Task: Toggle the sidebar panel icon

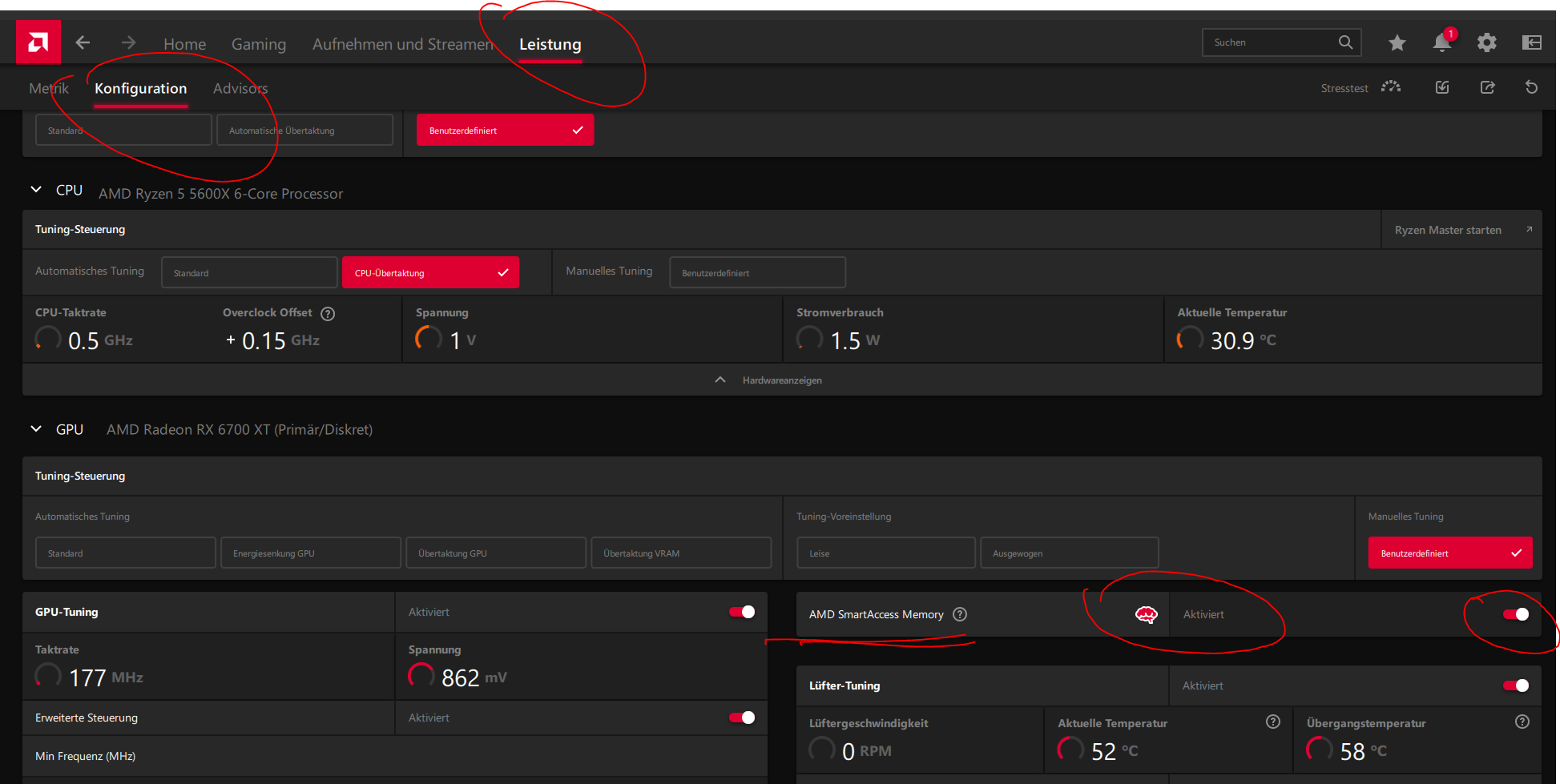Action: pyautogui.click(x=1532, y=42)
